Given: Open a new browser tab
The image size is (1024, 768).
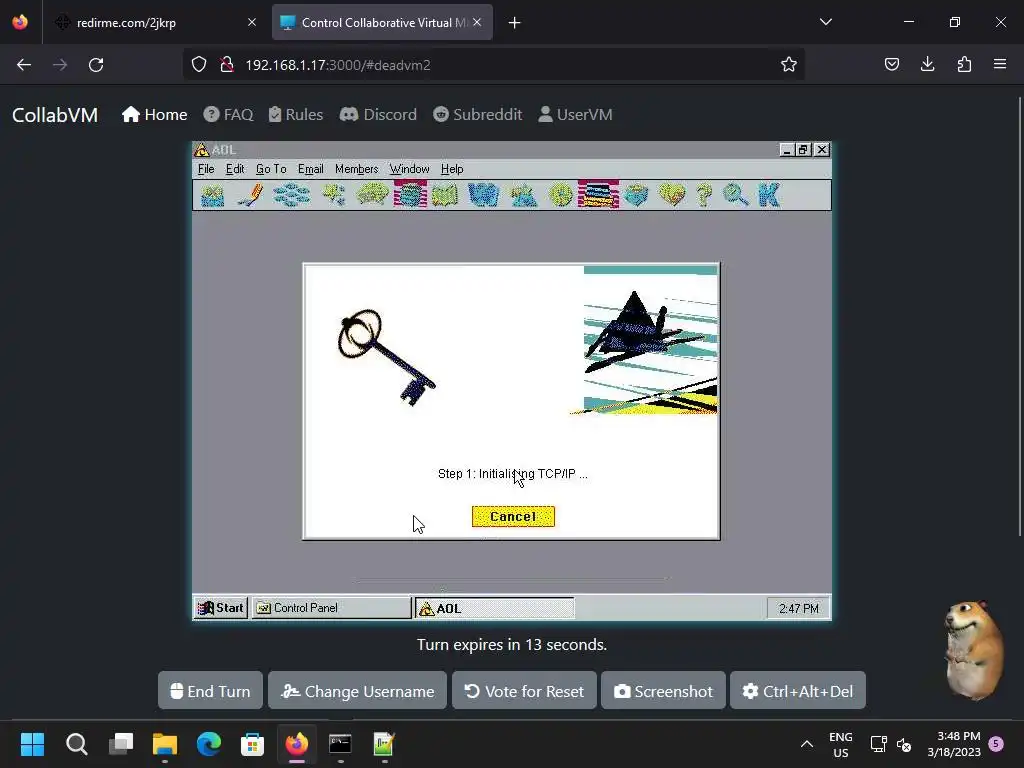Looking at the screenshot, I should tap(515, 23).
